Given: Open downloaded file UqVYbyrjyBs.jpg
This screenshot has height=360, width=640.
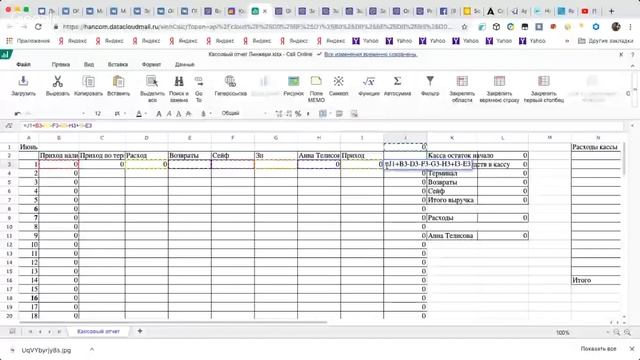Looking at the screenshot, I should pyautogui.click(x=46, y=350).
